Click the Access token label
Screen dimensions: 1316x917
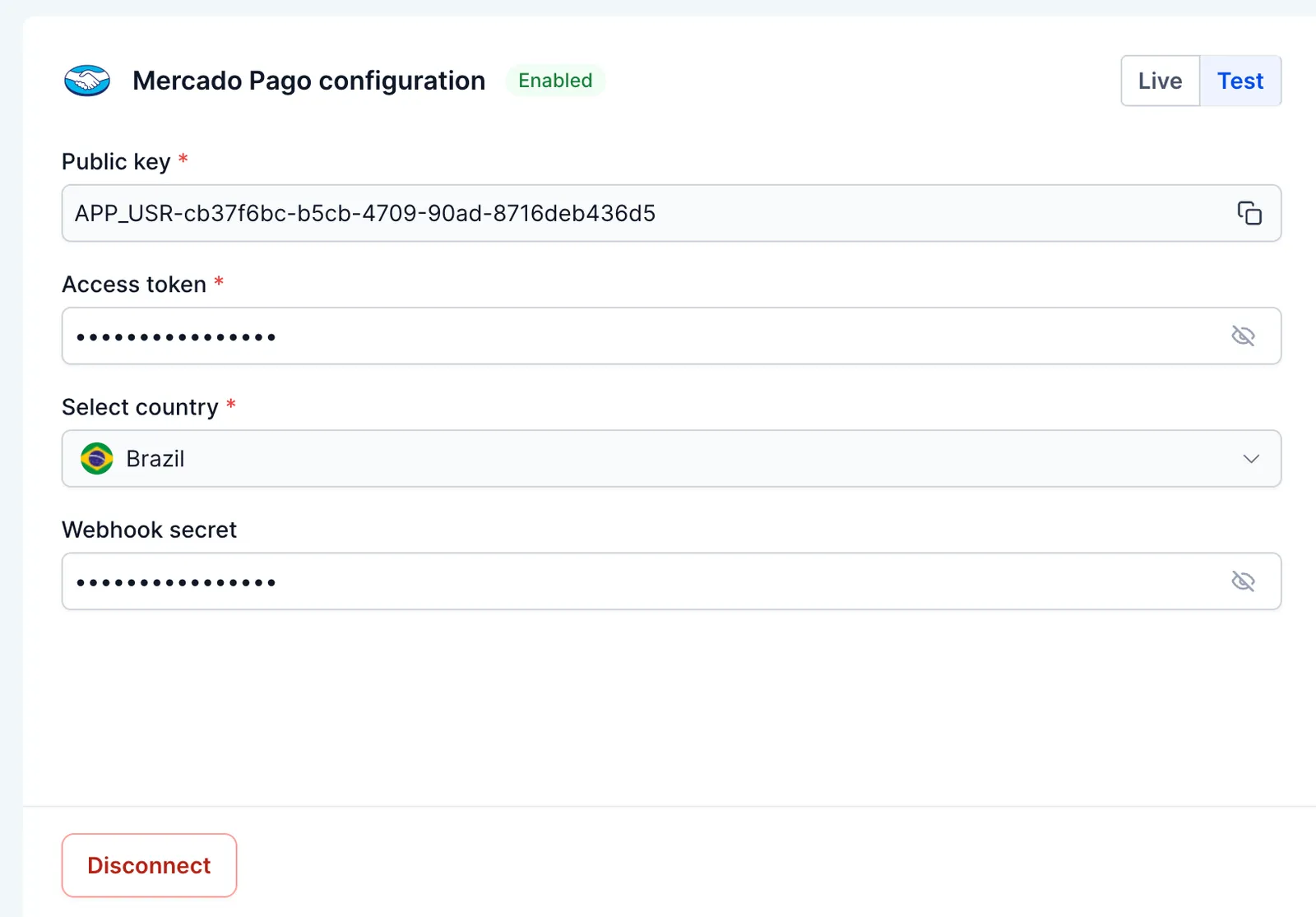pyautogui.click(x=134, y=285)
